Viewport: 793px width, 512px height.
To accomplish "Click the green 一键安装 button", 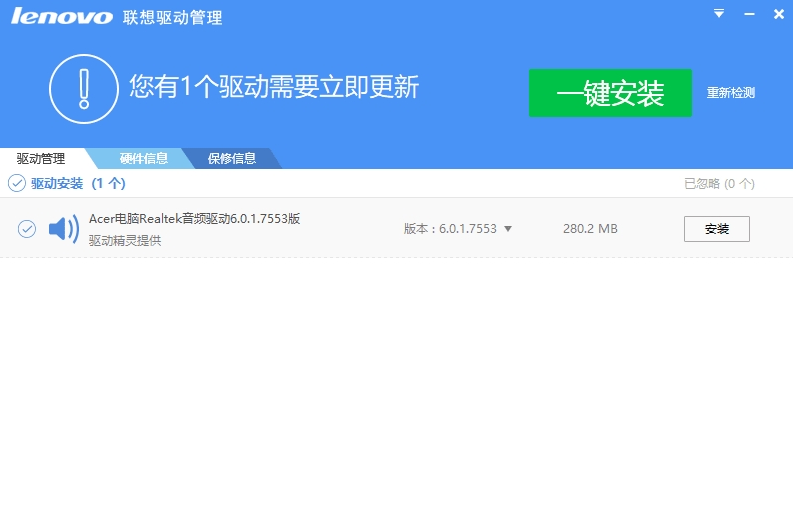I will pos(610,93).
